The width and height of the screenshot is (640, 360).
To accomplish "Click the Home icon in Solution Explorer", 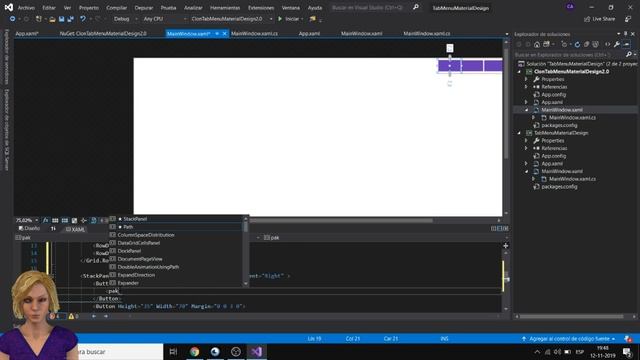I will [537, 44].
